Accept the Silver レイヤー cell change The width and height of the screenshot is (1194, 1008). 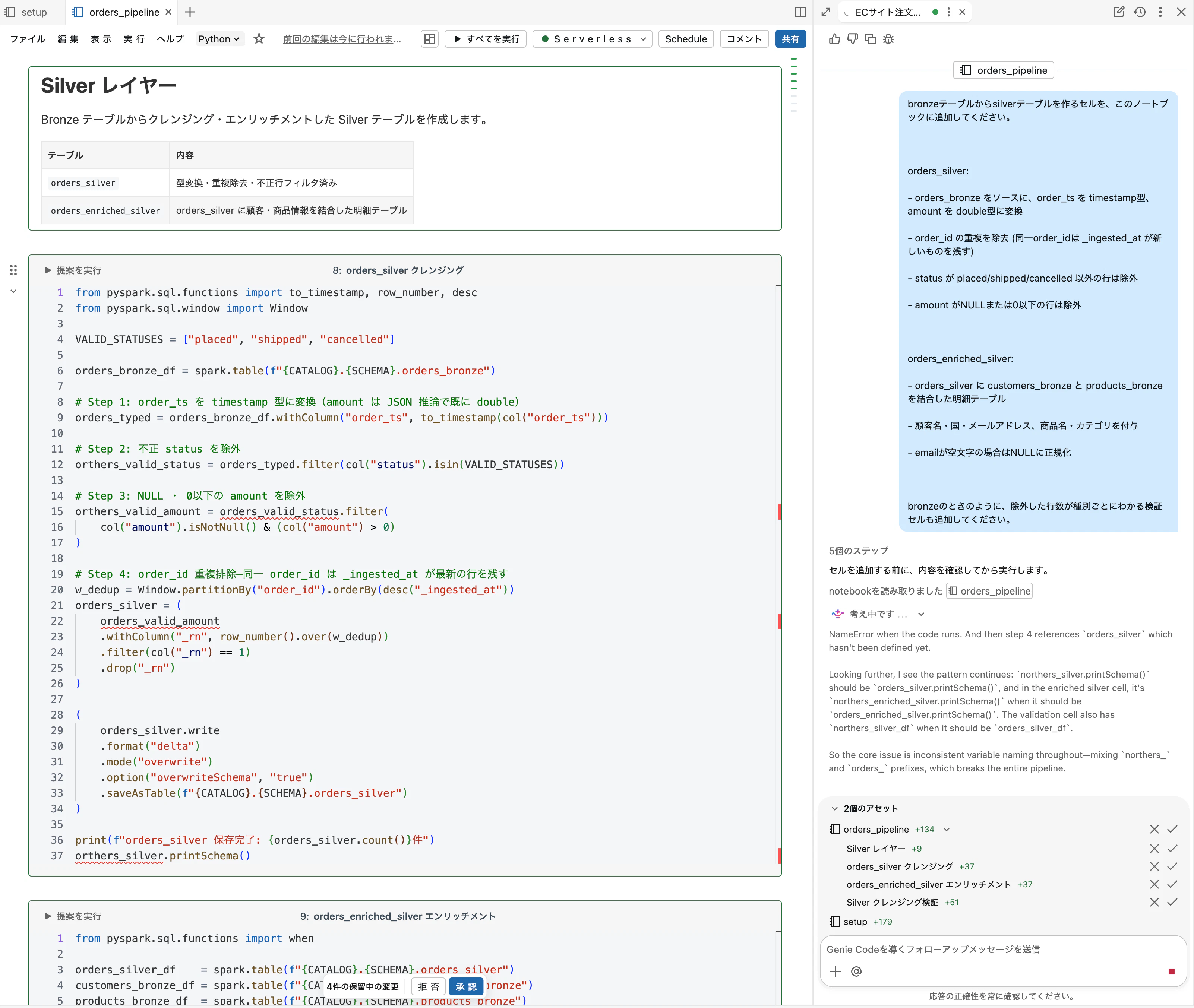tap(1172, 849)
